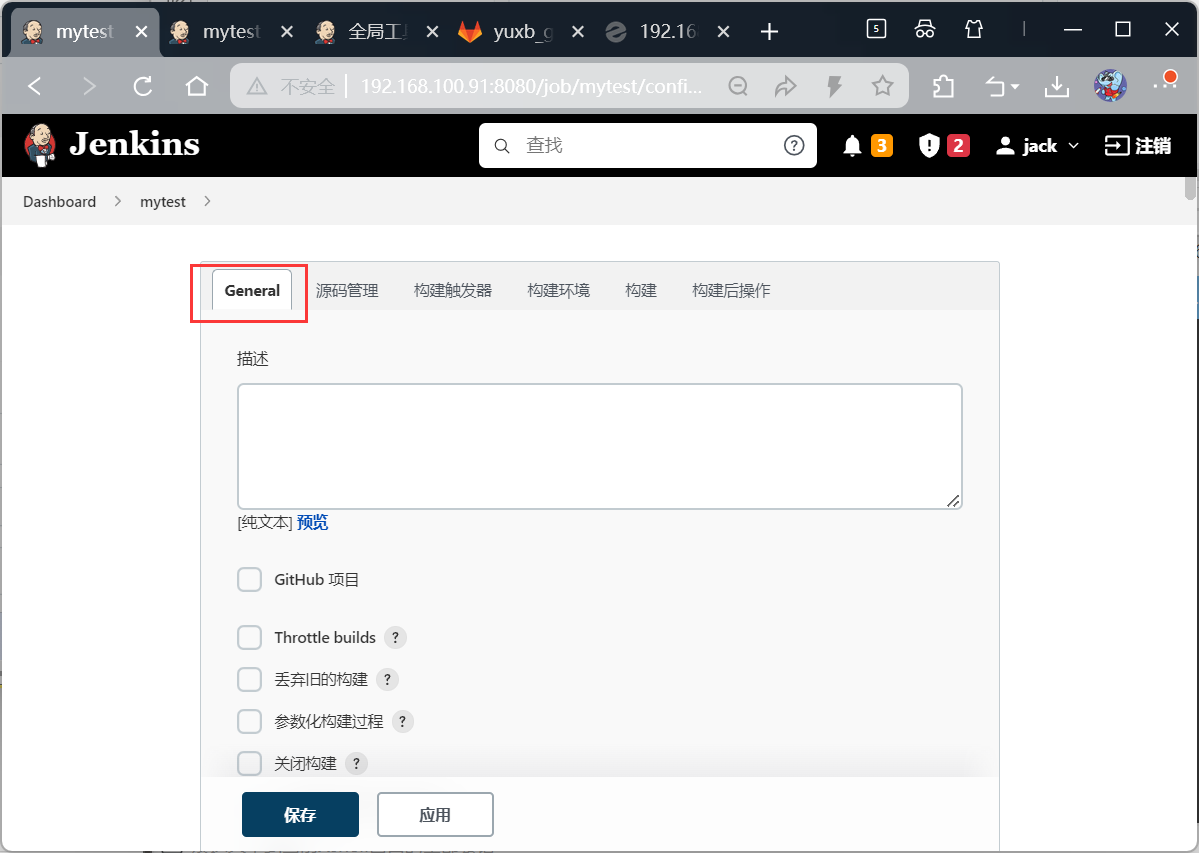Click the 注销 logout link
The width and height of the screenshot is (1199, 853).
coord(1138,145)
